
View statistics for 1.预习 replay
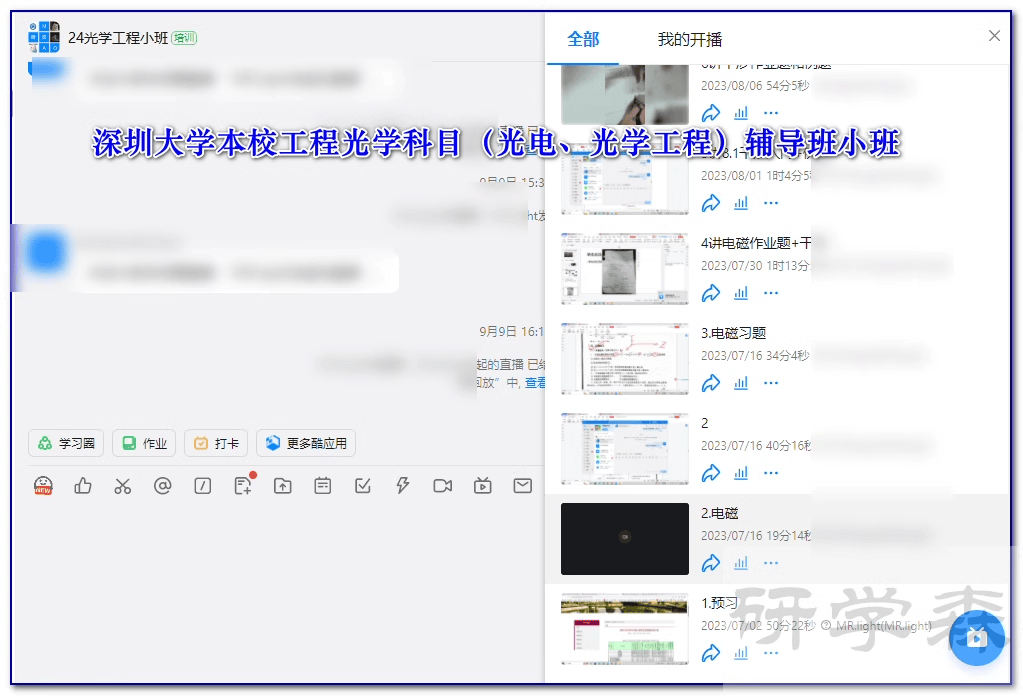[741, 653]
